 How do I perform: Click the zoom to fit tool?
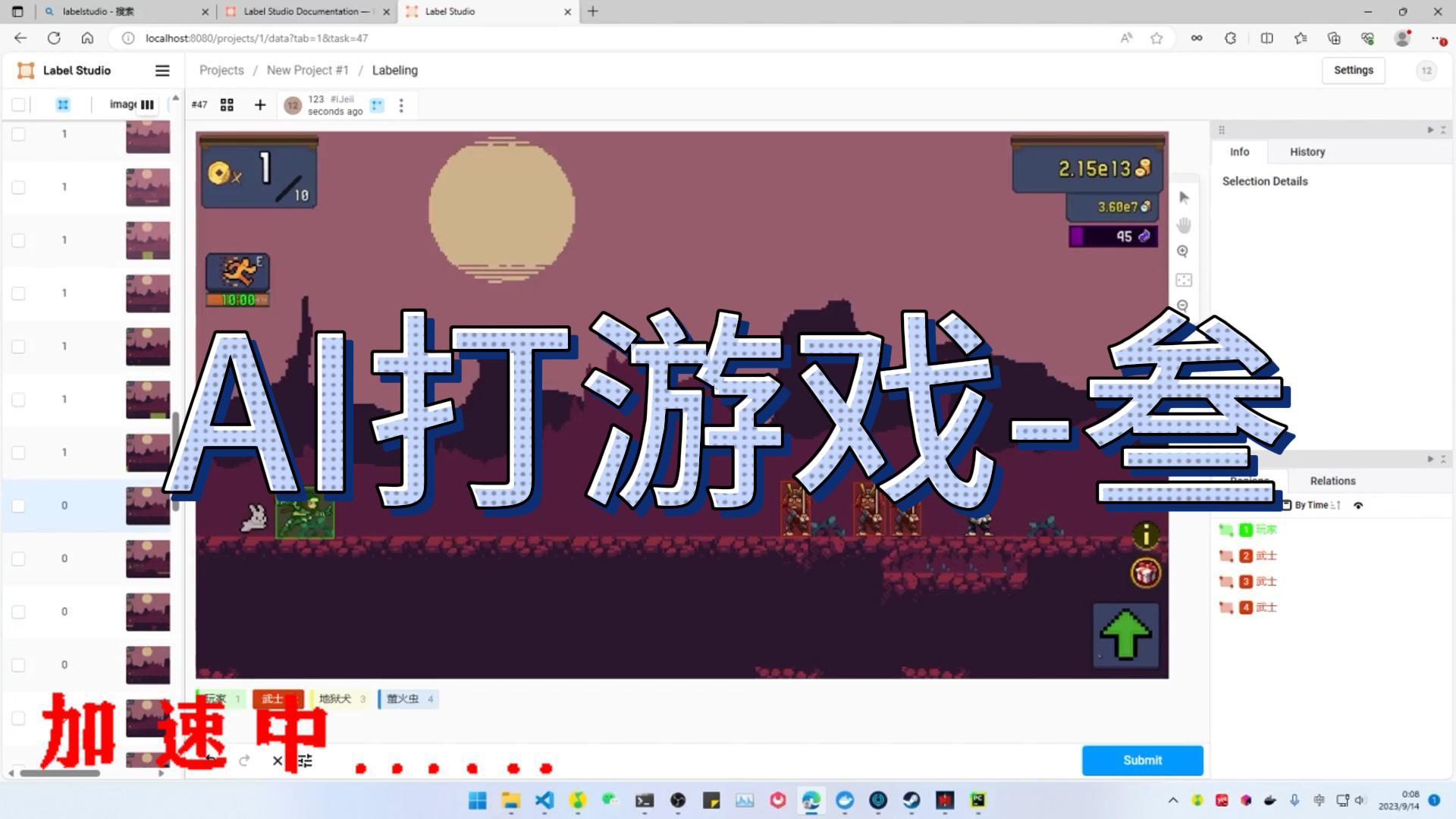click(x=1184, y=280)
